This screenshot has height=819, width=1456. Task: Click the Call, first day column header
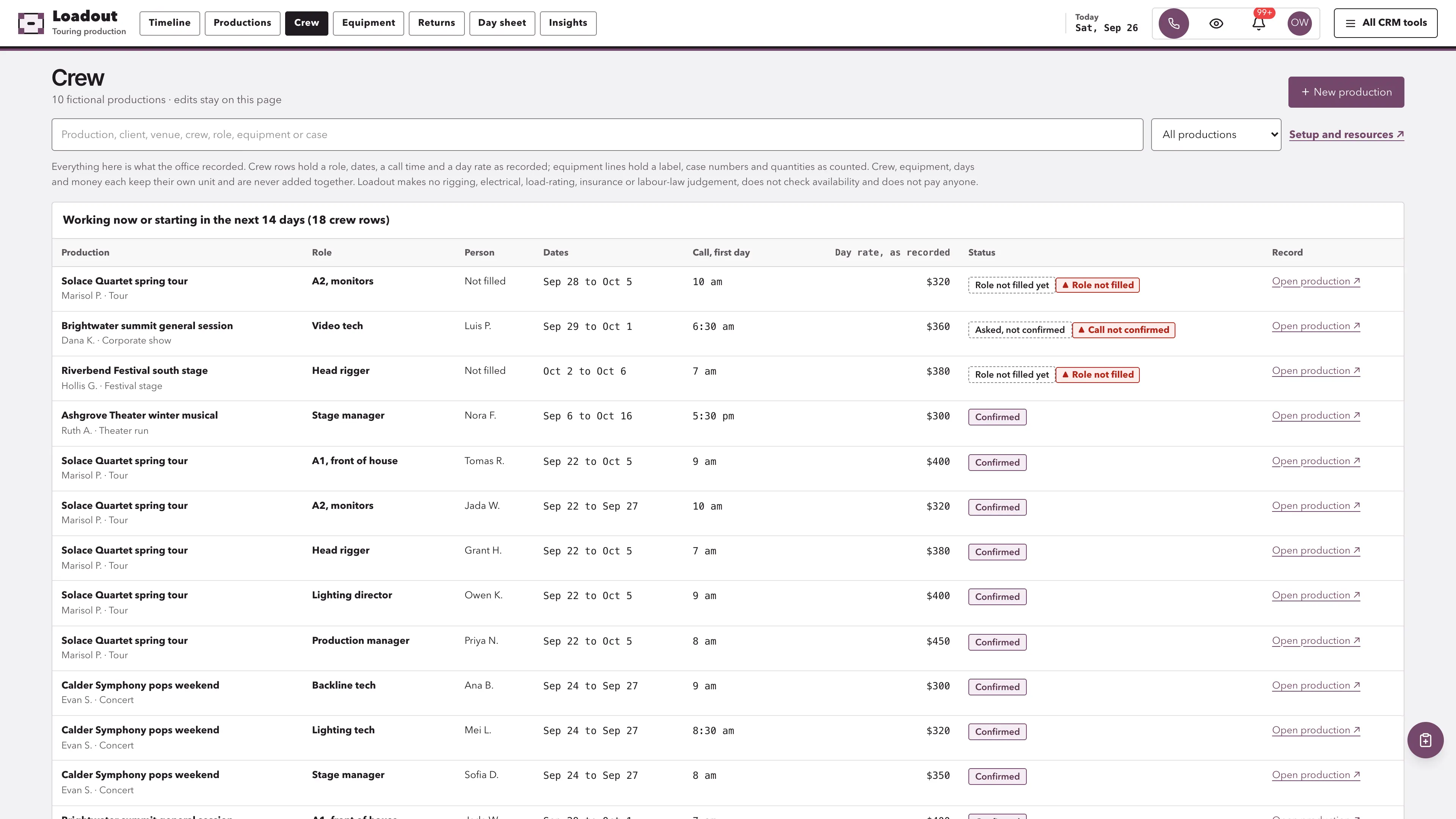(721, 253)
